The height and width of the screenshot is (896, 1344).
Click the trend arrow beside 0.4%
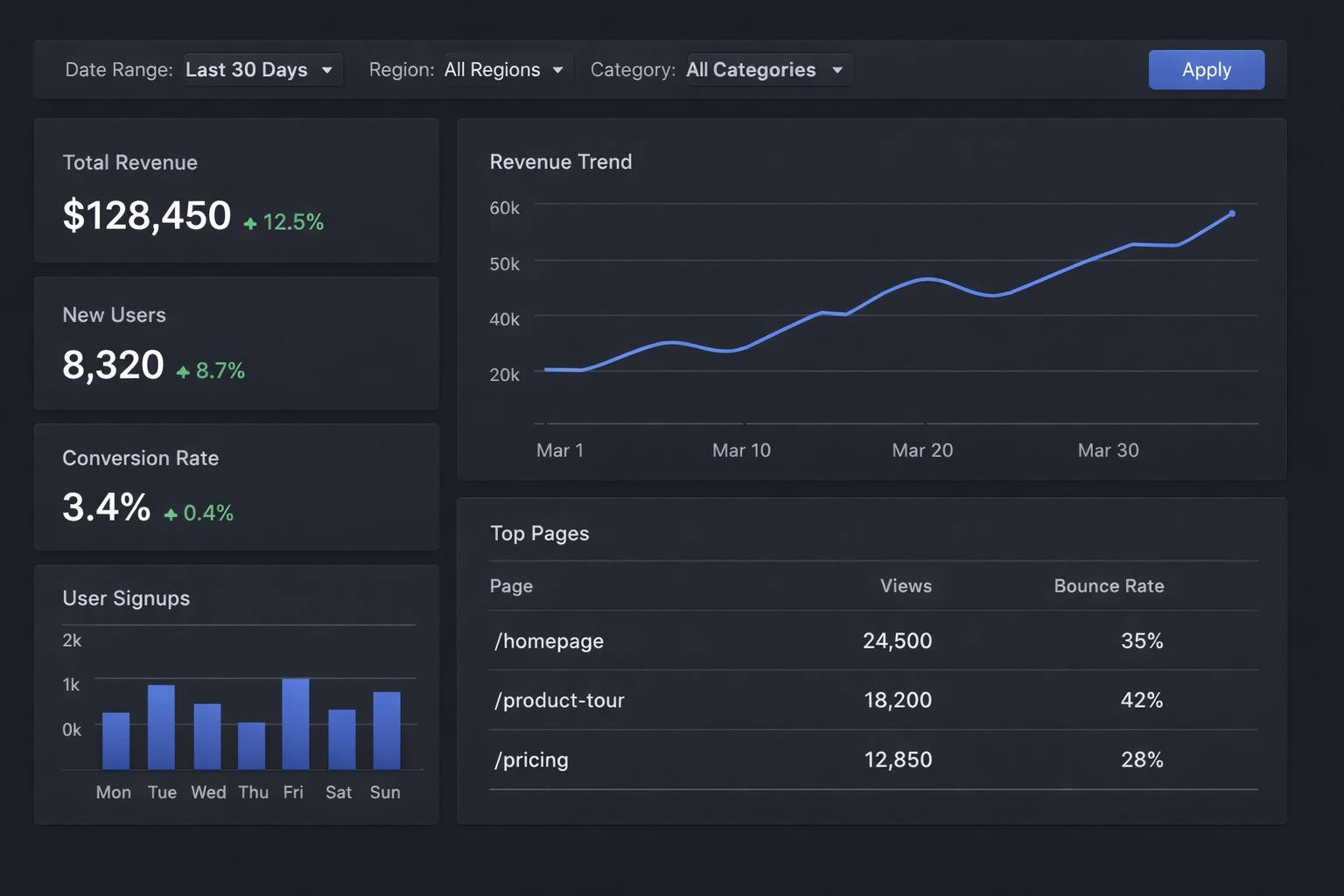[x=171, y=514]
